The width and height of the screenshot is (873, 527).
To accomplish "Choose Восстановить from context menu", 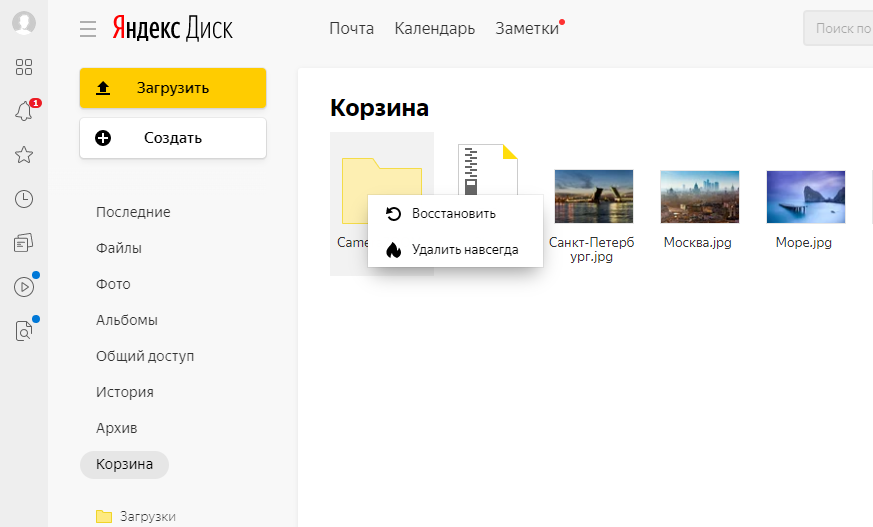I will (455, 214).
